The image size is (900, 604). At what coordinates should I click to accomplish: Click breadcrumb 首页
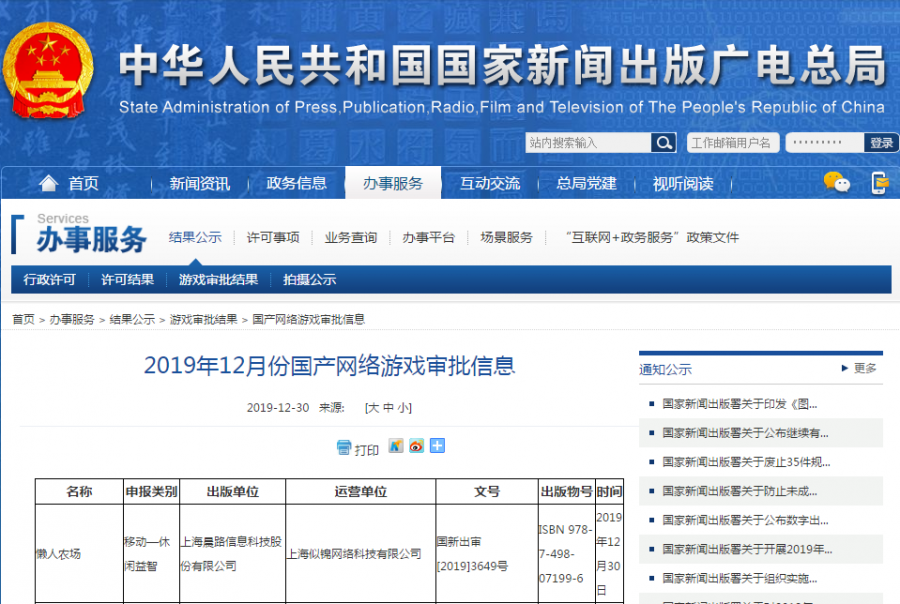pos(24,319)
